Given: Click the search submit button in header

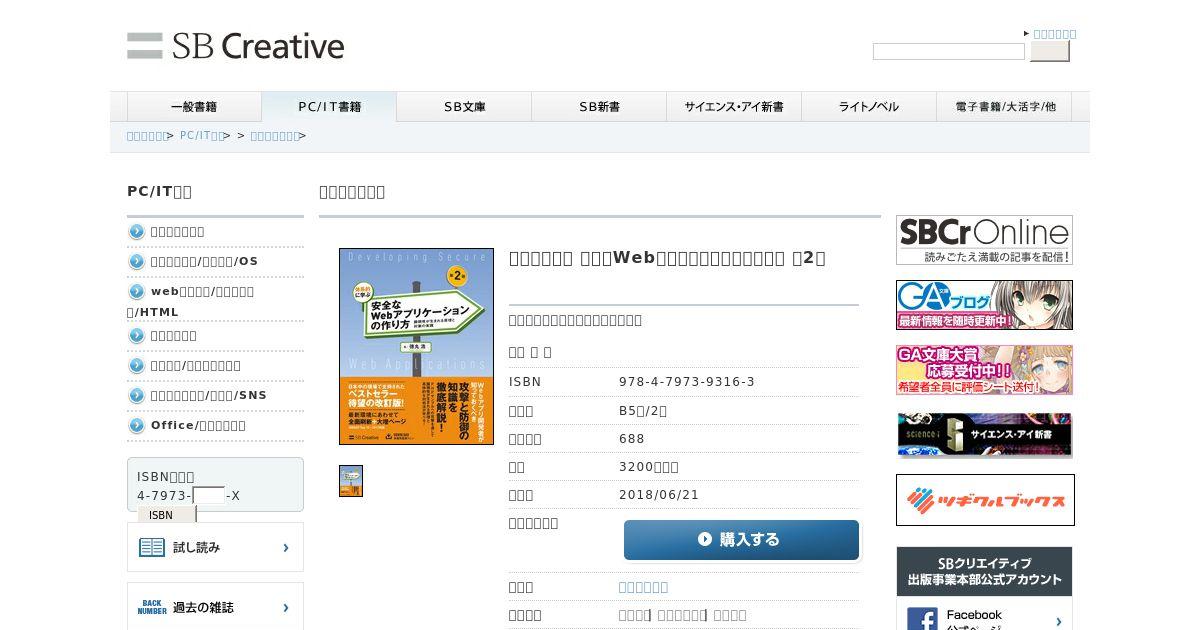Looking at the screenshot, I should [1049, 51].
